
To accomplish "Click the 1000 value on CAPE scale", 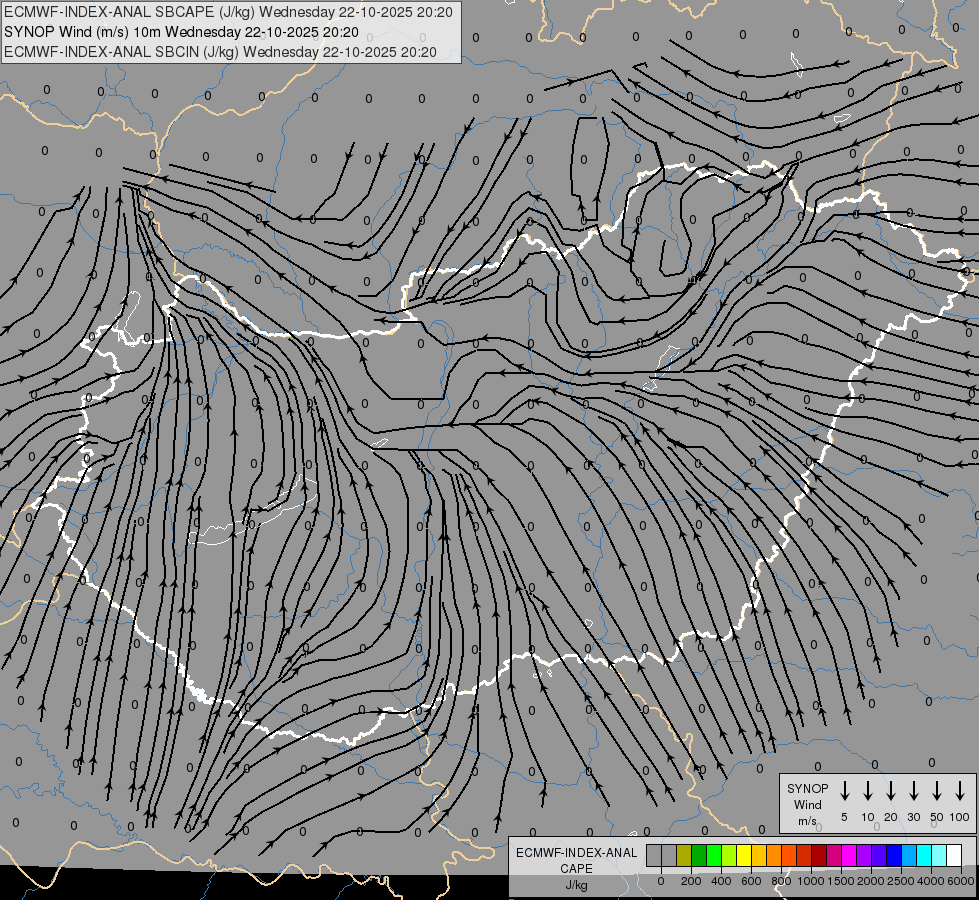I will click(811, 881).
